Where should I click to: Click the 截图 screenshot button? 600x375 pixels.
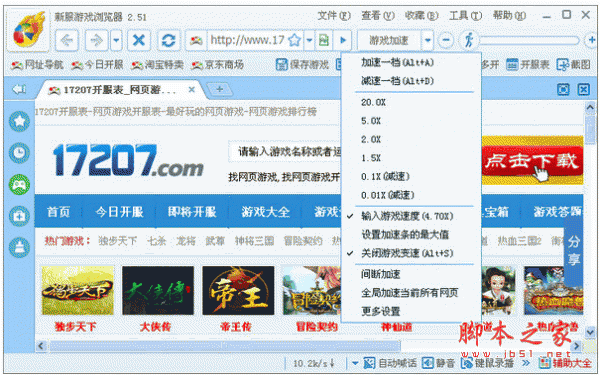(574, 65)
